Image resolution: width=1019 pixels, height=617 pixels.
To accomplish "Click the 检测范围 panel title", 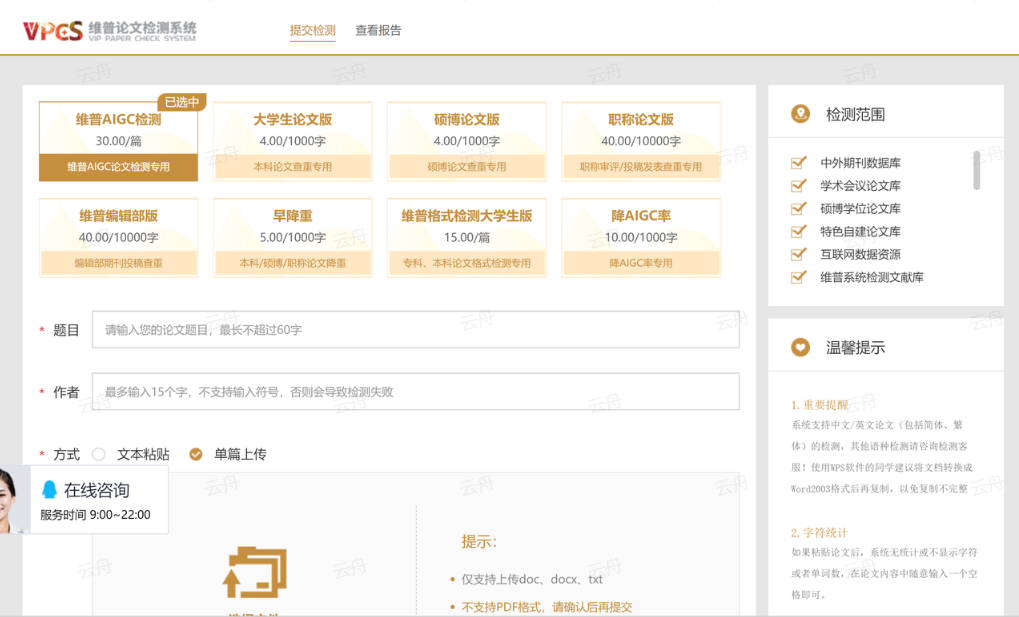I will 855,114.
